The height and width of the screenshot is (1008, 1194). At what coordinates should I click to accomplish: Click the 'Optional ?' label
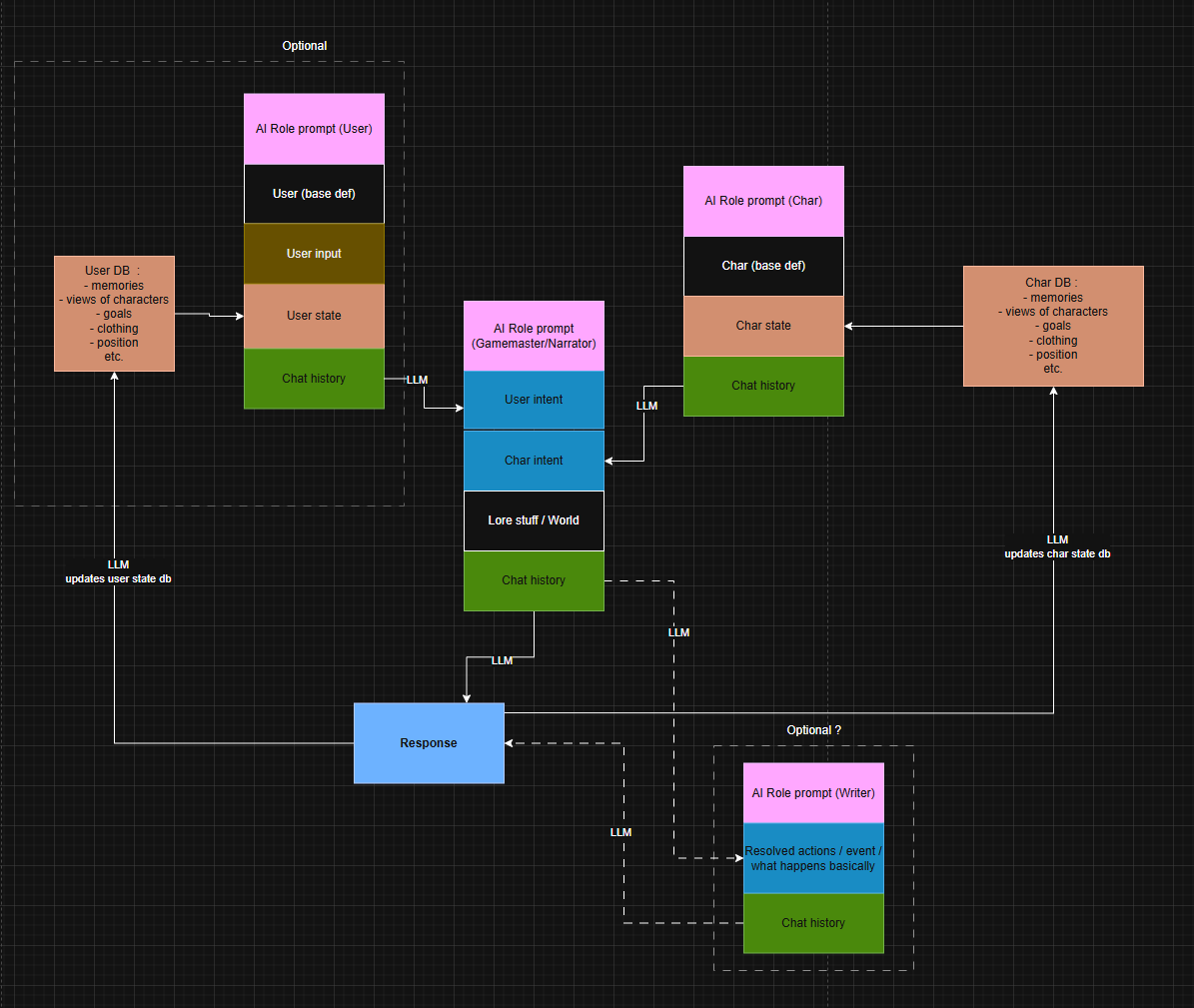[814, 730]
